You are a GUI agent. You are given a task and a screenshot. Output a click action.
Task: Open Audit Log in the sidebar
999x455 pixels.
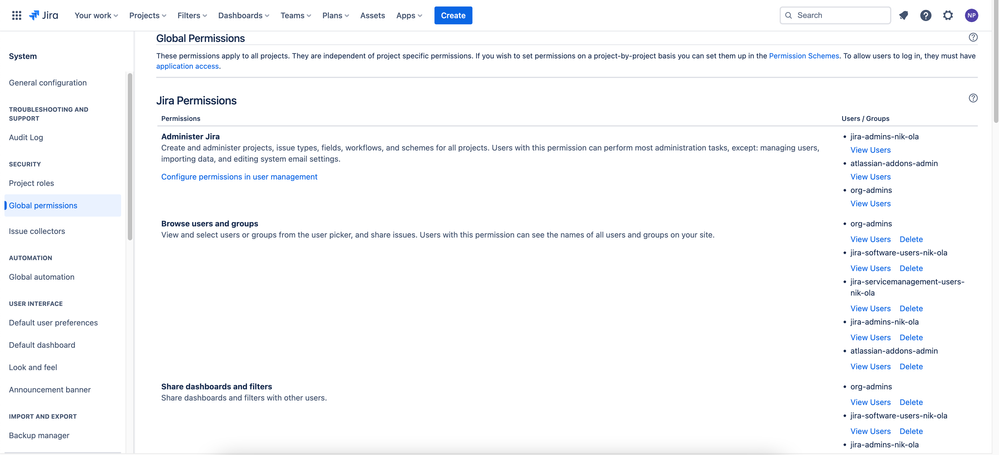coord(26,138)
